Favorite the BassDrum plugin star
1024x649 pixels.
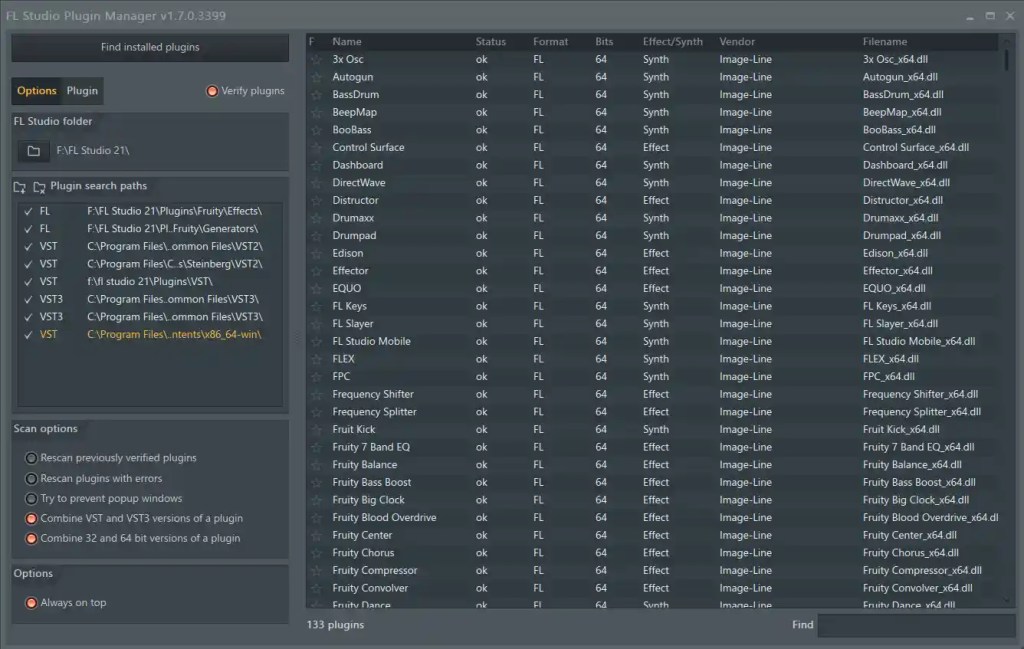tap(317, 95)
